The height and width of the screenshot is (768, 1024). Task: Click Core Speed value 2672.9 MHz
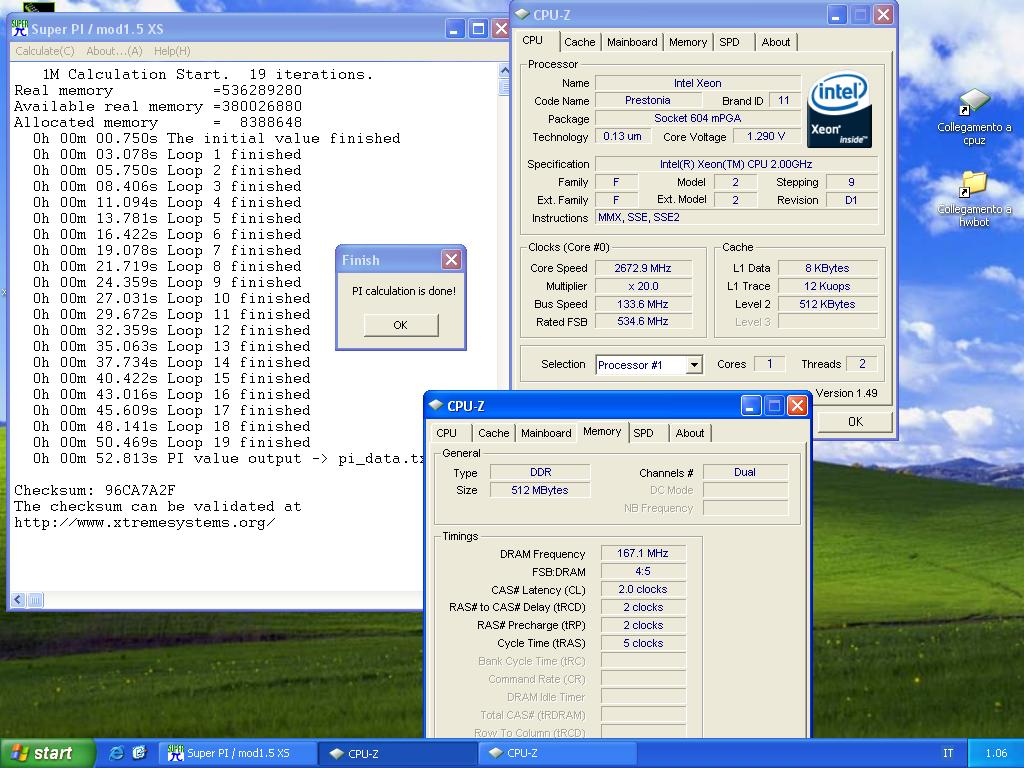click(x=643, y=268)
